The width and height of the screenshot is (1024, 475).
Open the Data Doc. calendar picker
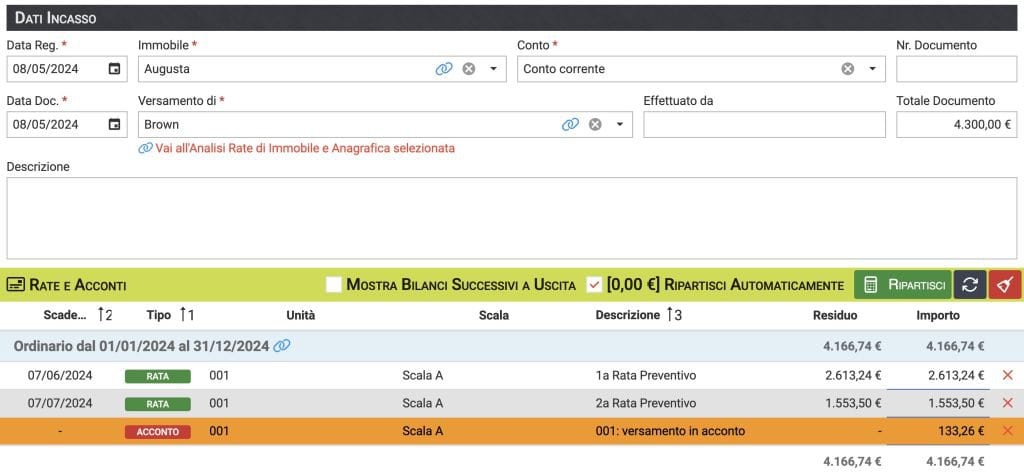tap(115, 124)
